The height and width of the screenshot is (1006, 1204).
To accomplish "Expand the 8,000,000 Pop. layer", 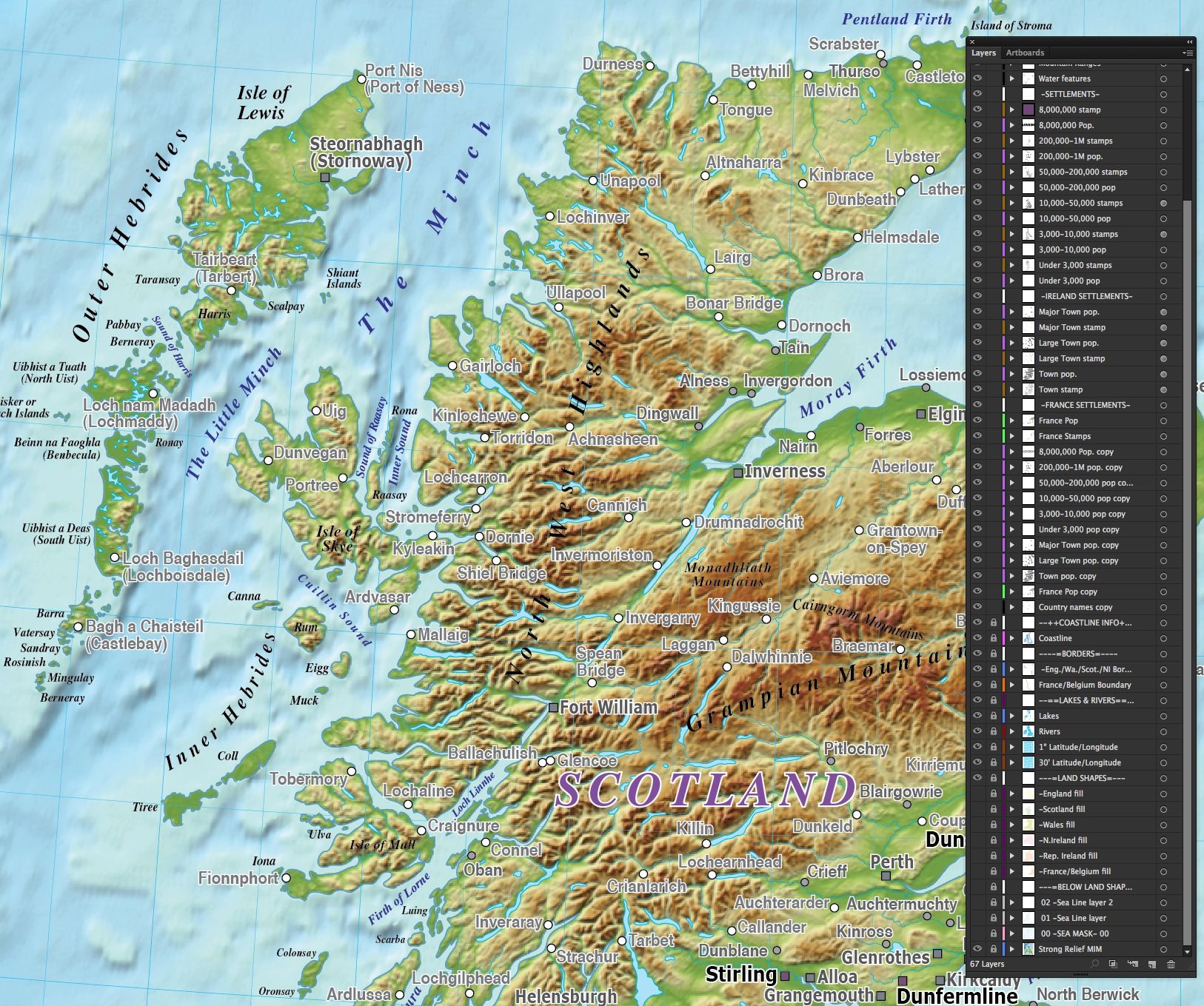I will (1012, 125).
